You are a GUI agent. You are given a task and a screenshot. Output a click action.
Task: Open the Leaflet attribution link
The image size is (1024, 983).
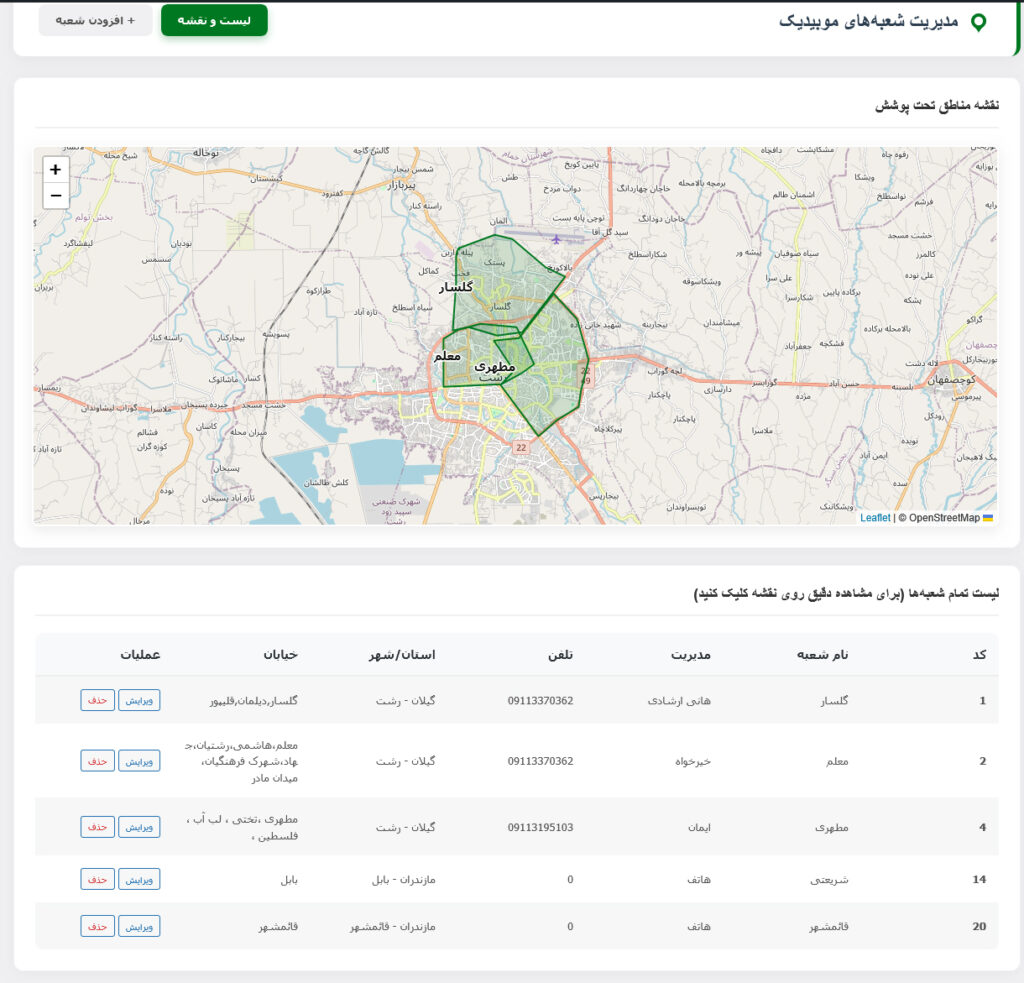click(x=878, y=518)
